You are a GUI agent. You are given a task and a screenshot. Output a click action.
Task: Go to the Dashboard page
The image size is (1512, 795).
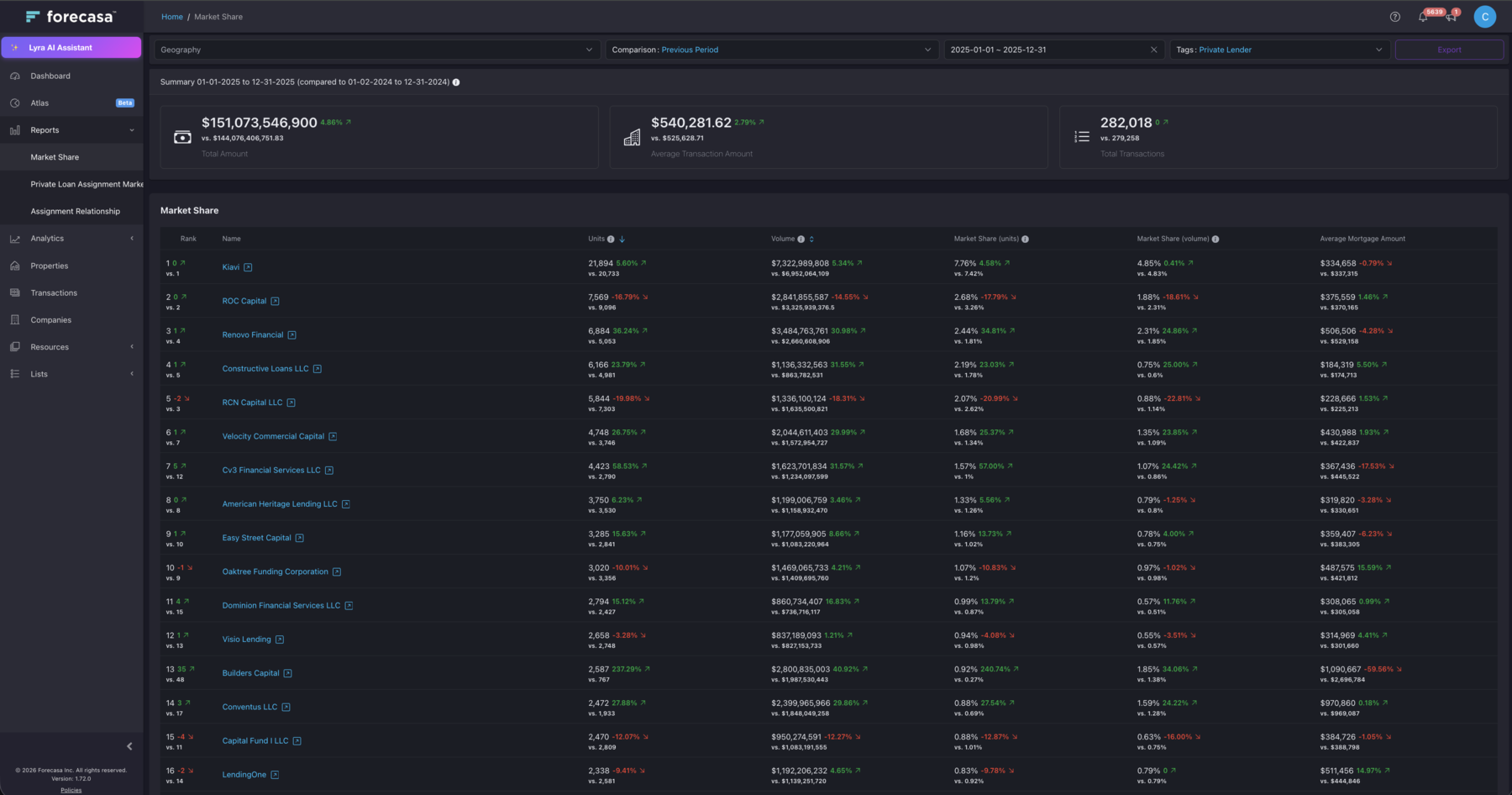(x=50, y=76)
